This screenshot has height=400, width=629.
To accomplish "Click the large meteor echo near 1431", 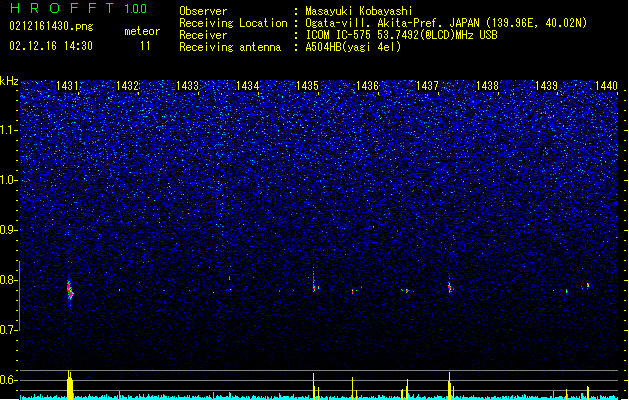I will [70, 291].
